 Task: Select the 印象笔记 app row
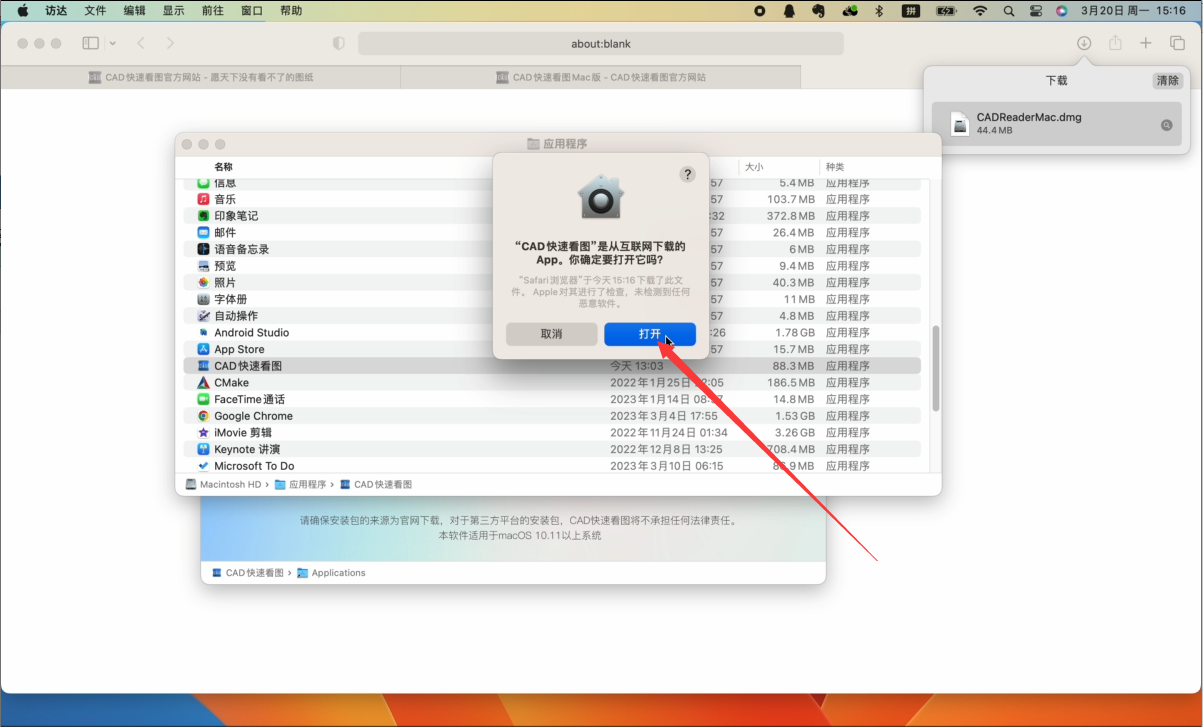pyautogui.click(x=552, y=216)
